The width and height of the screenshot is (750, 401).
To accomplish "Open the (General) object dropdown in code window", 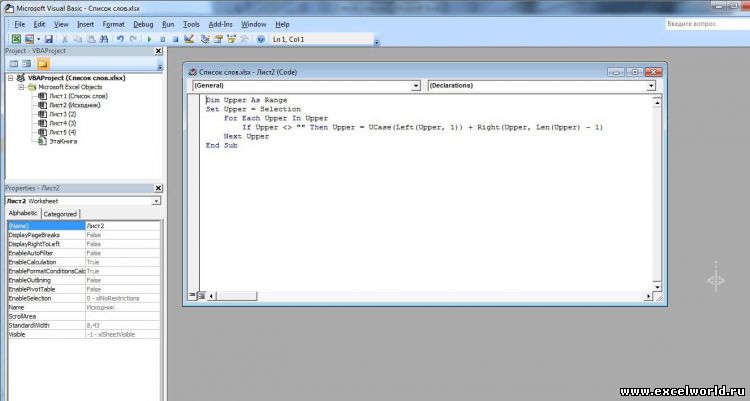I will [416, 86].
